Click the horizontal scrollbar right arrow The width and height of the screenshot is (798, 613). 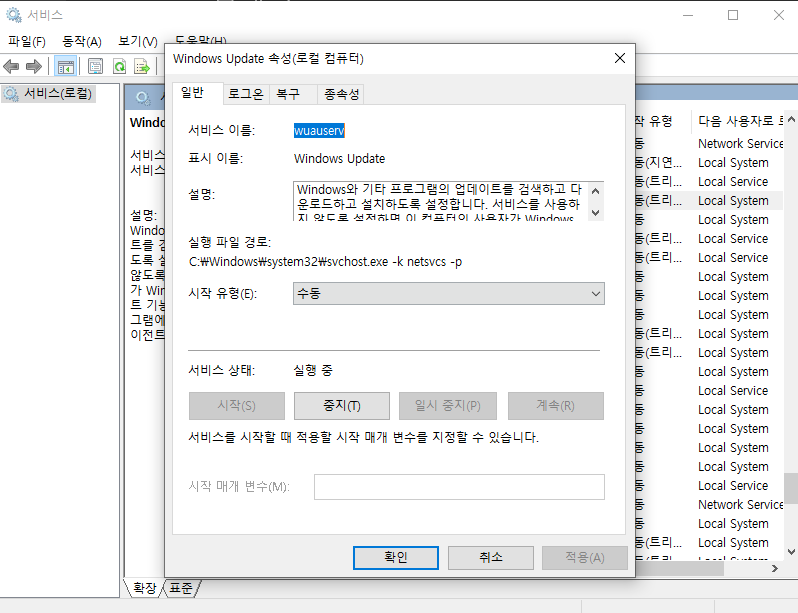point(775,569)
